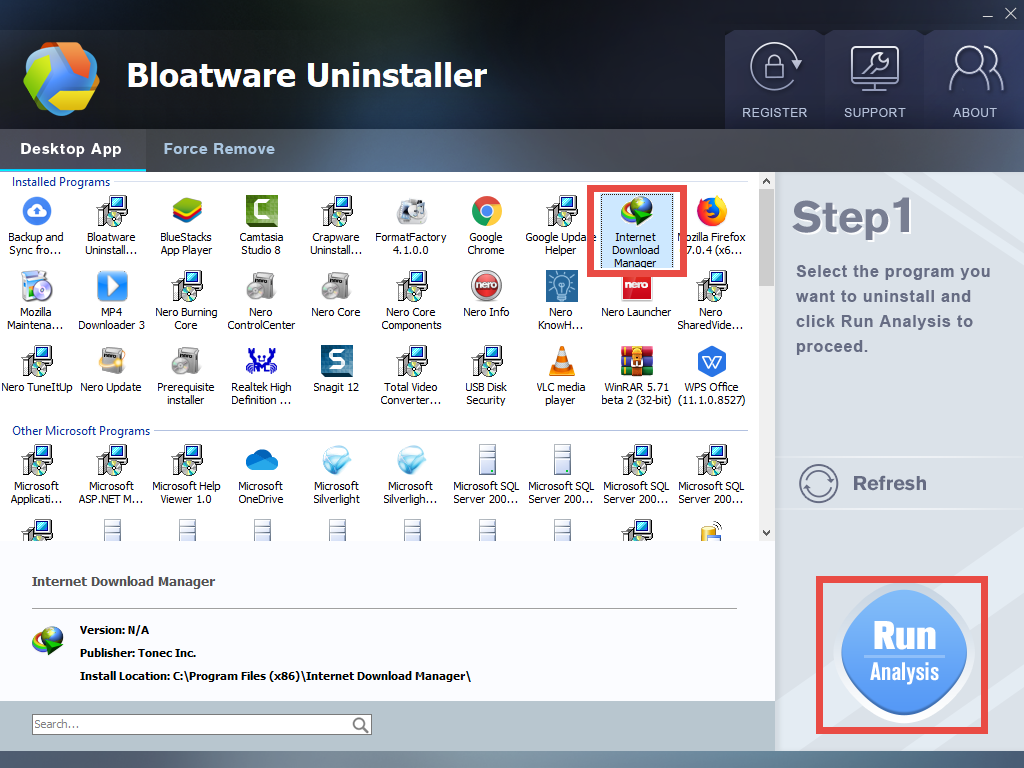Click the program list scrollbar thumb
Image resolution: width=1024 pixels, height=768 pixels.
click(x=767, y=238)
